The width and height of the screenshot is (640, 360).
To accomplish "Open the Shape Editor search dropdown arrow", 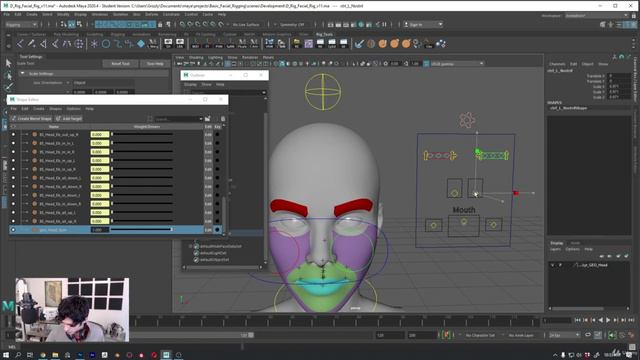I will pos(201,119).
